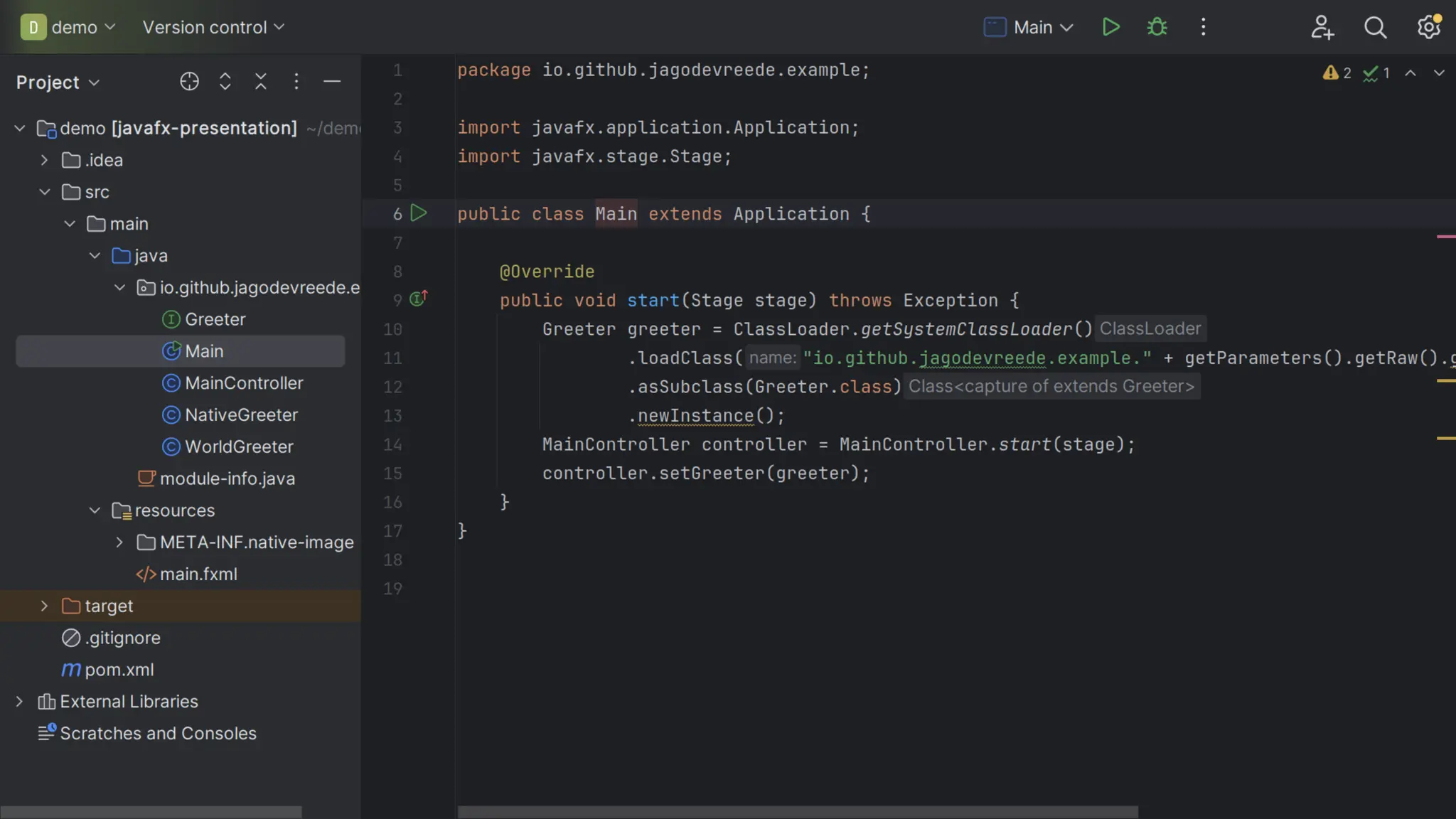Open the Version control menu
This screenshot has height=819, width=1456.
213,27
